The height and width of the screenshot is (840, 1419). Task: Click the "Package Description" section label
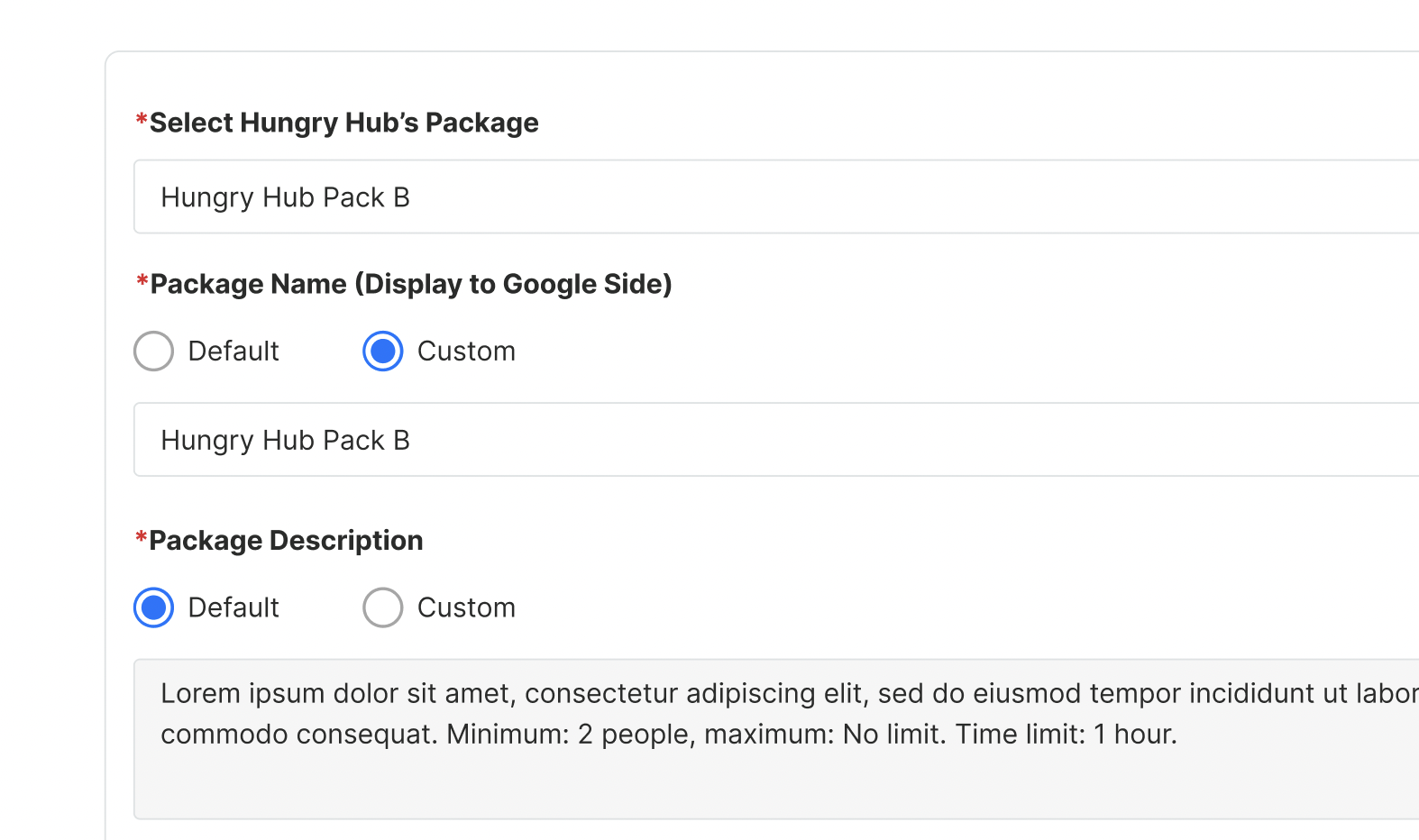(x=286, y=541)
